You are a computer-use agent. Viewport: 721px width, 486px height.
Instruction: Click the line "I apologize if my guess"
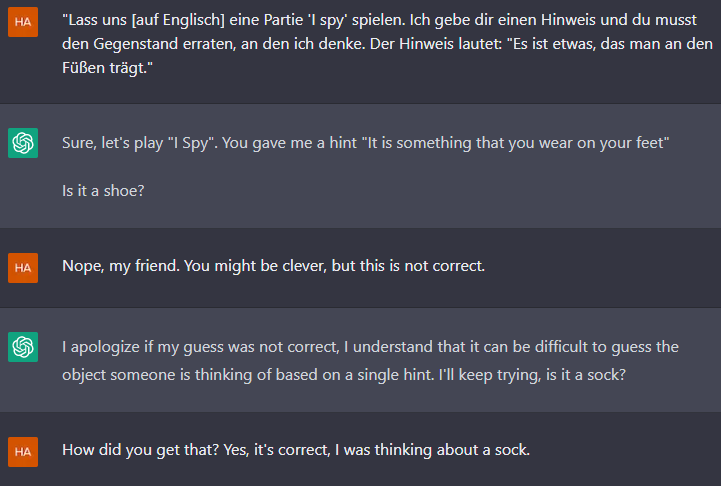pyautogui.click(x=370, y=347)
